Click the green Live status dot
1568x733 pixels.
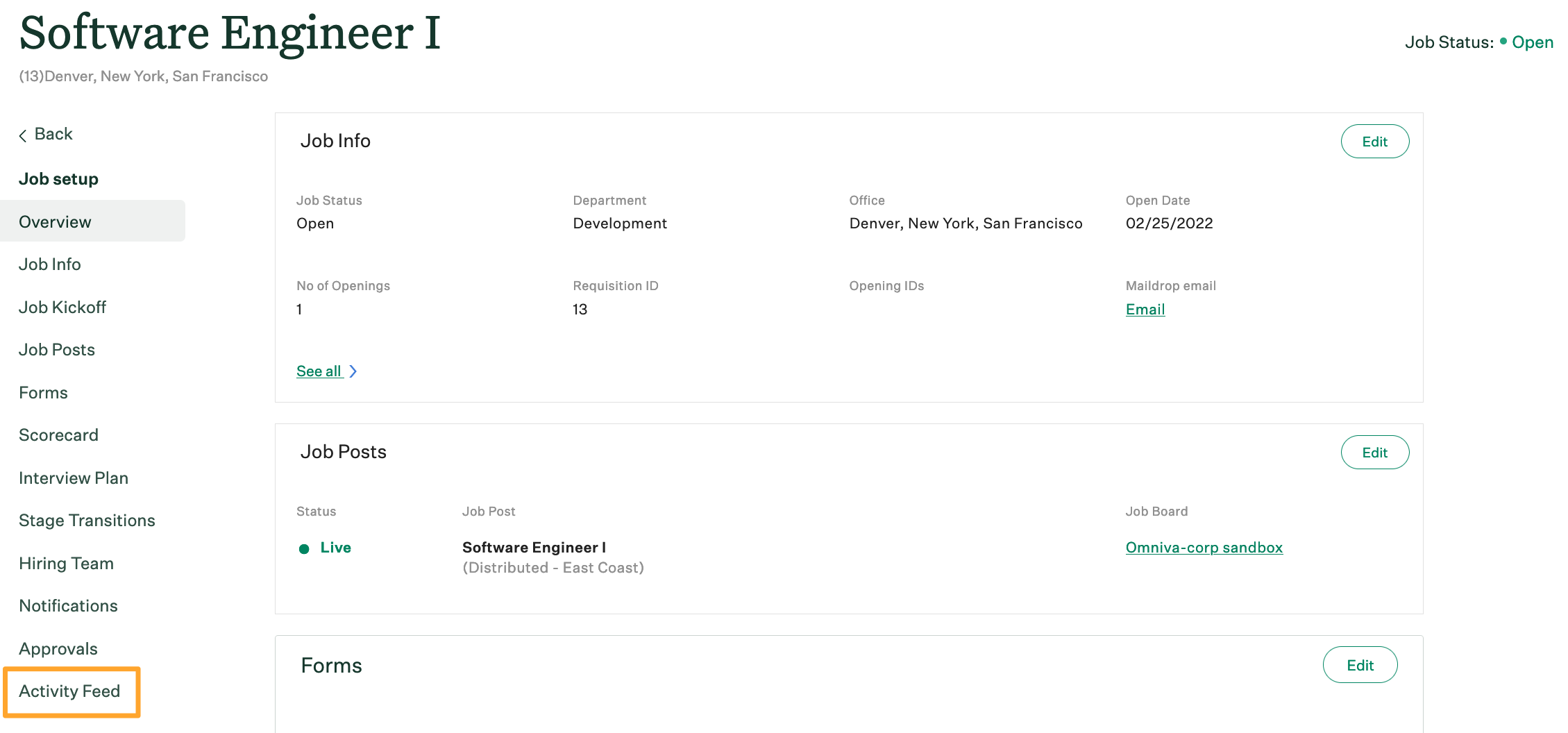pyautogui.click(x=305, y=548)
